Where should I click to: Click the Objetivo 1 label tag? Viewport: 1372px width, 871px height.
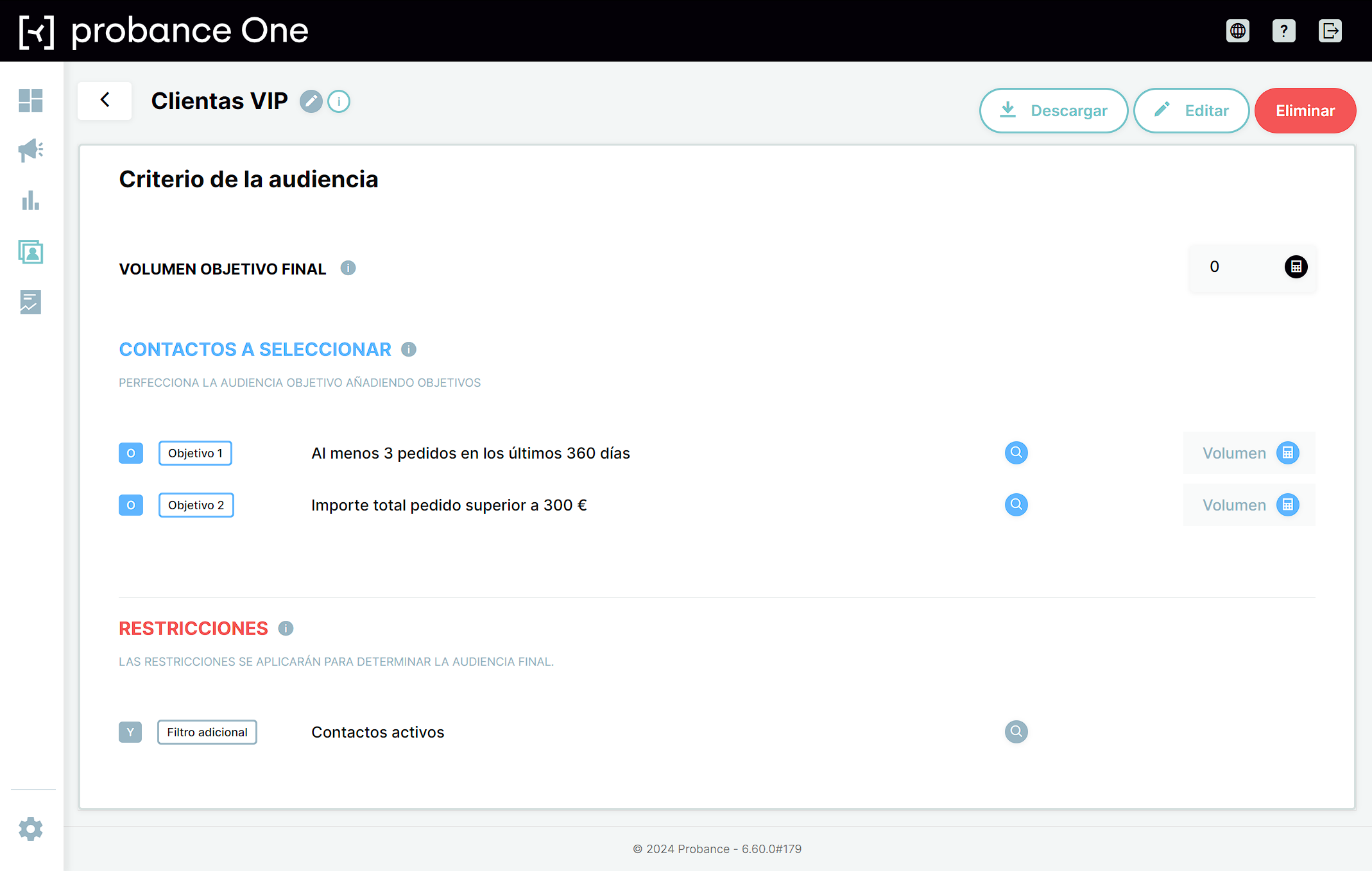pyautogui.click(x=195, y=453)
